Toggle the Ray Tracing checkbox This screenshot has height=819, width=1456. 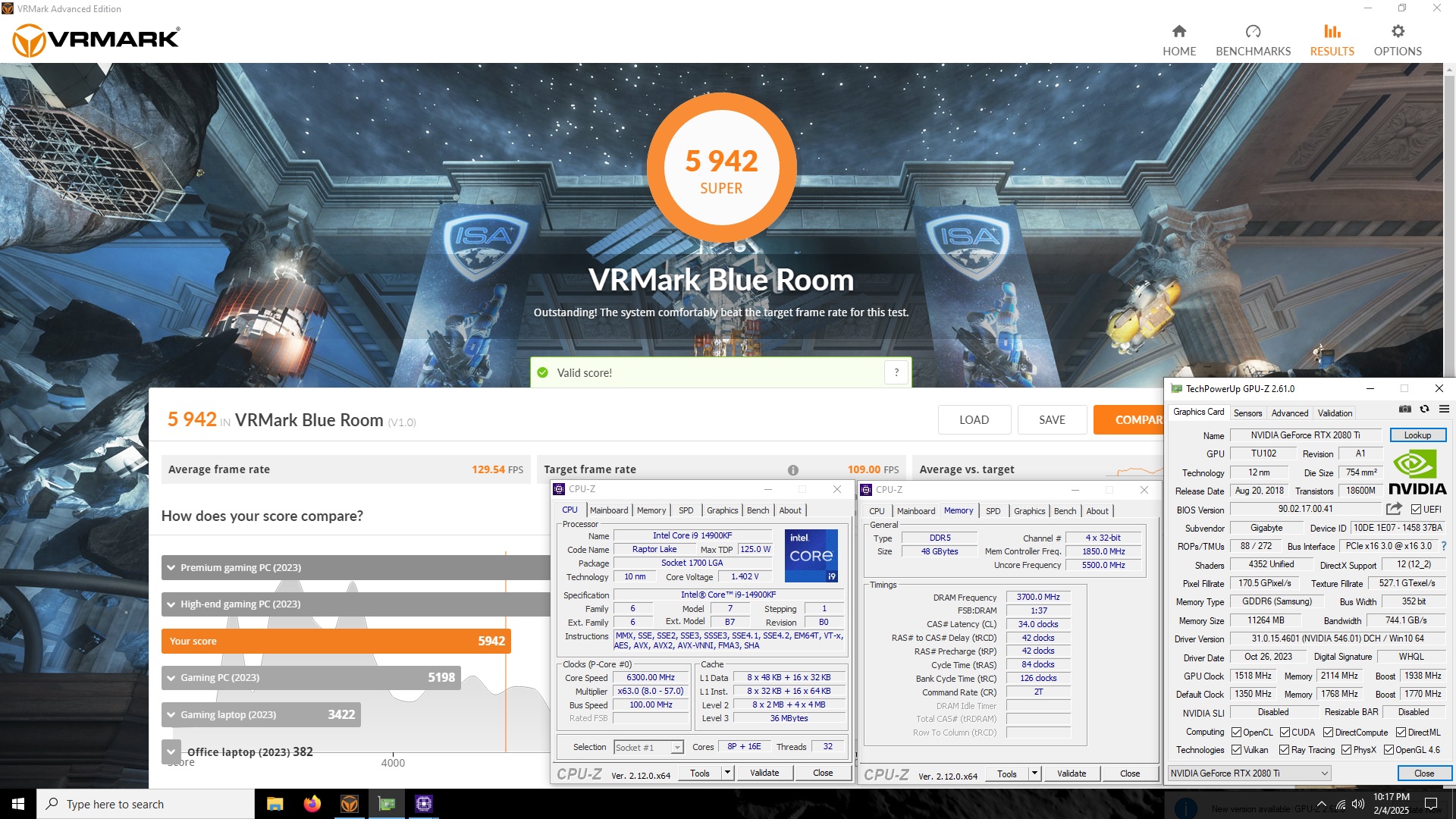pos(1284,750)
